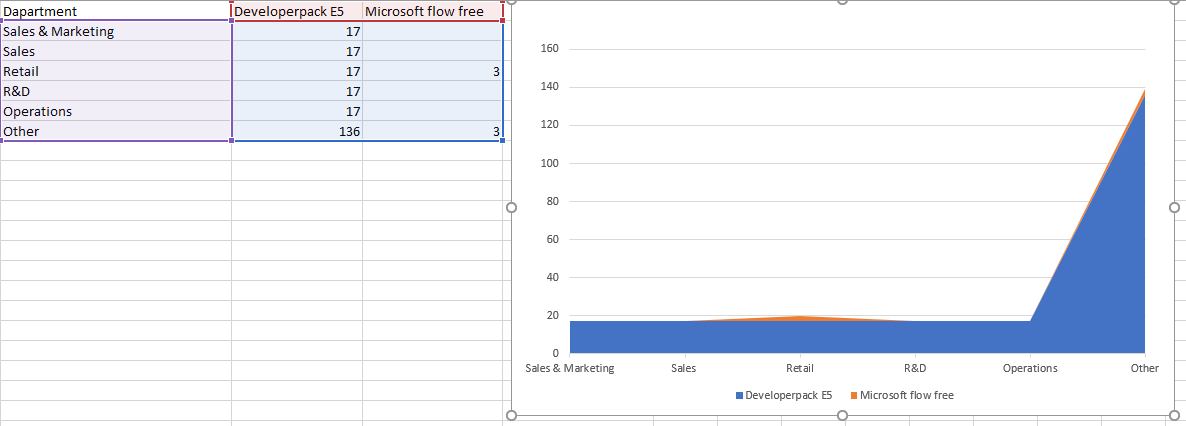The height and width of the screenshot is (426, 1186).
Task: Click the 'Sales & Marketing' cell in the table
Action: click(115, 31)
